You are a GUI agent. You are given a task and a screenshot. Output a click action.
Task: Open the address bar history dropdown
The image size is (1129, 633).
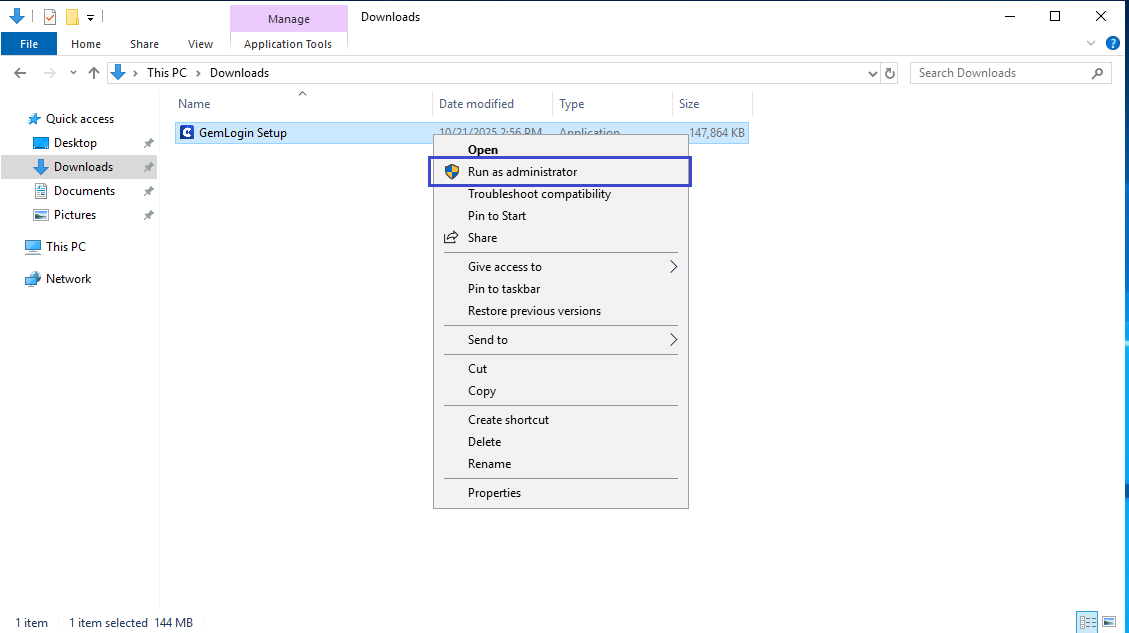pyautogui.click(x=873, y=73)
